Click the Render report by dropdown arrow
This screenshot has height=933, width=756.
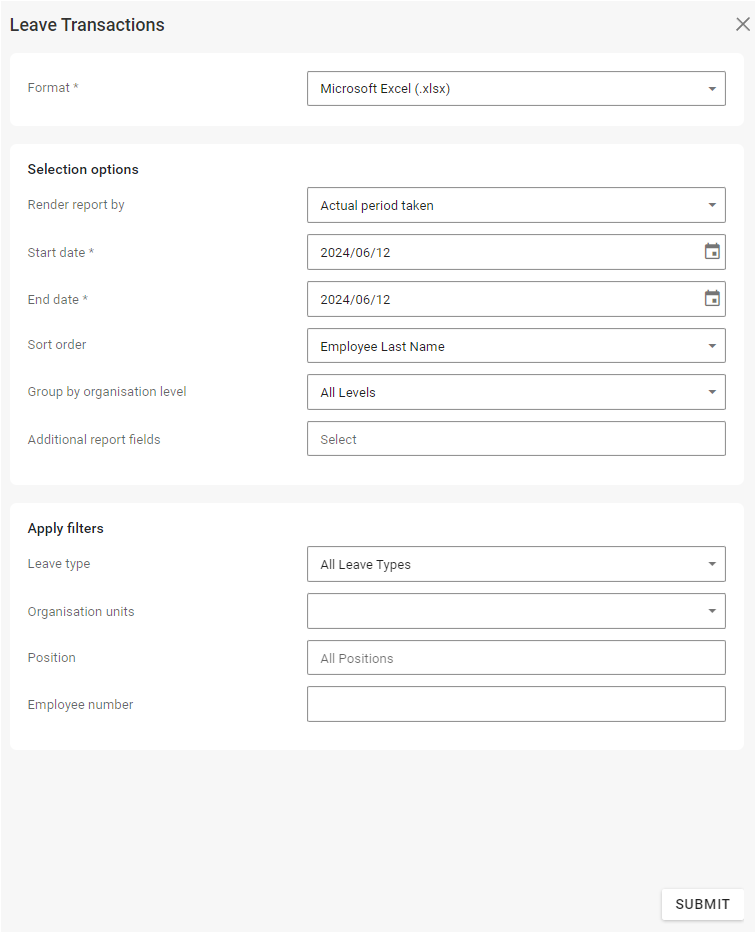pos(712,206)
